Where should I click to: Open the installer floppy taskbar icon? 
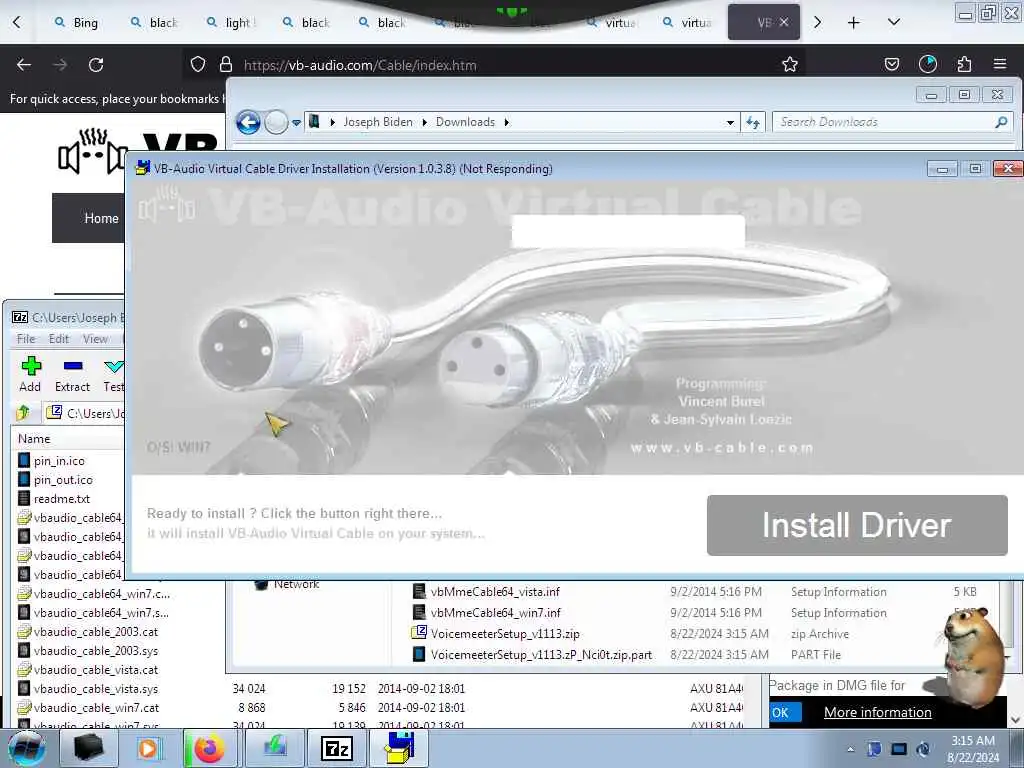pos(400,748)
